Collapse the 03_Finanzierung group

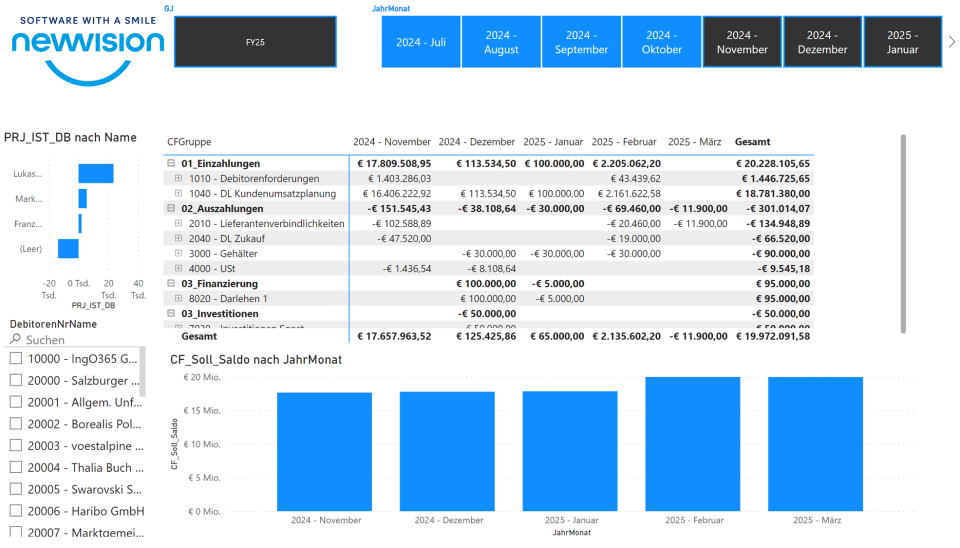(171, 284)
